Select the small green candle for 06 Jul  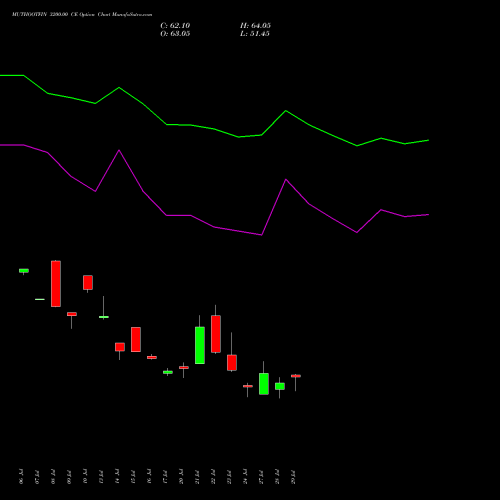[x=24, y=271]
